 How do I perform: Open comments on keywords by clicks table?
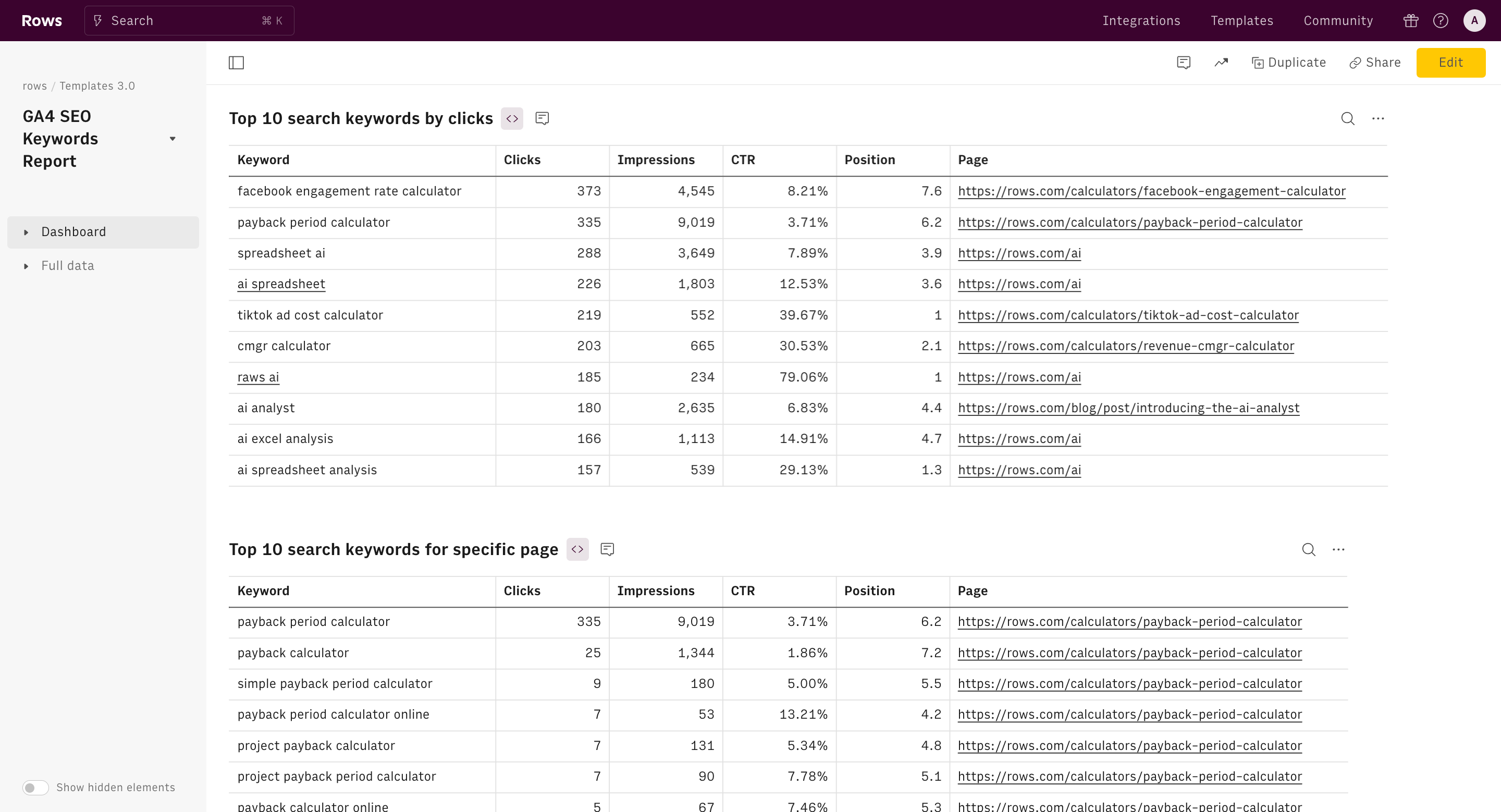[542, 118]
